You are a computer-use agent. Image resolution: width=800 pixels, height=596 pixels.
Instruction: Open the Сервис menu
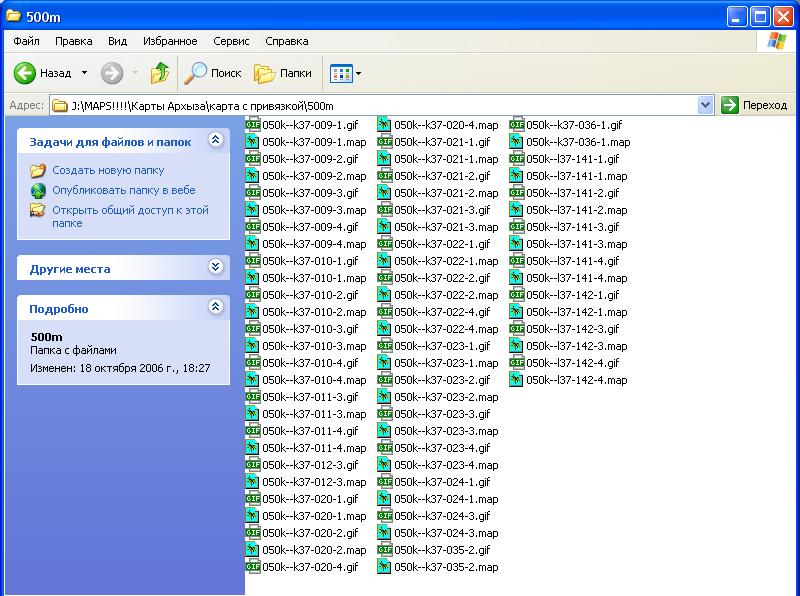pyautogui.click(x=231, y=41)
